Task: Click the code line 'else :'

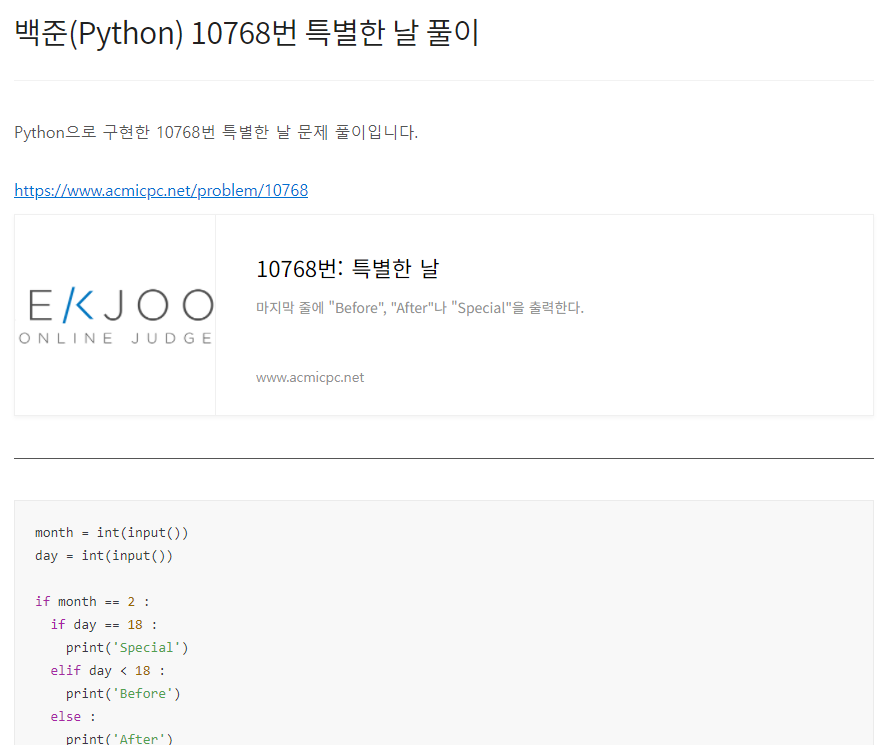Action: tap(73, 717)
